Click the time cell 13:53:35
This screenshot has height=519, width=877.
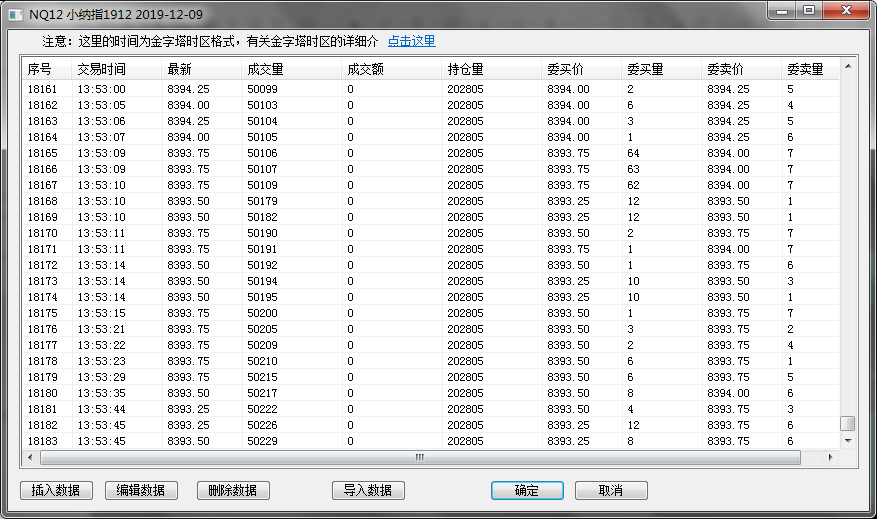101,393
